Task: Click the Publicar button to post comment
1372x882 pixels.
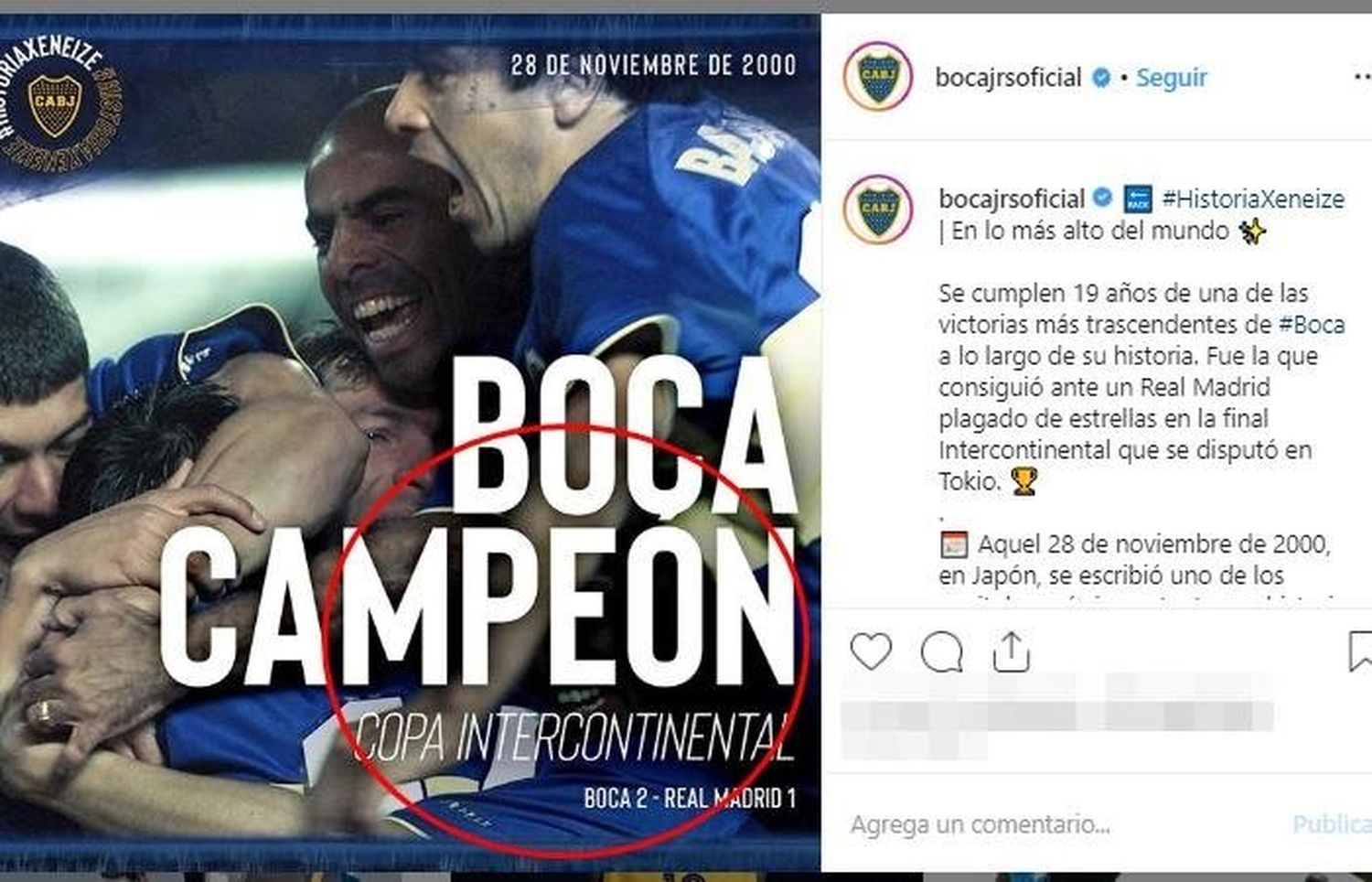Action: 1332,824
